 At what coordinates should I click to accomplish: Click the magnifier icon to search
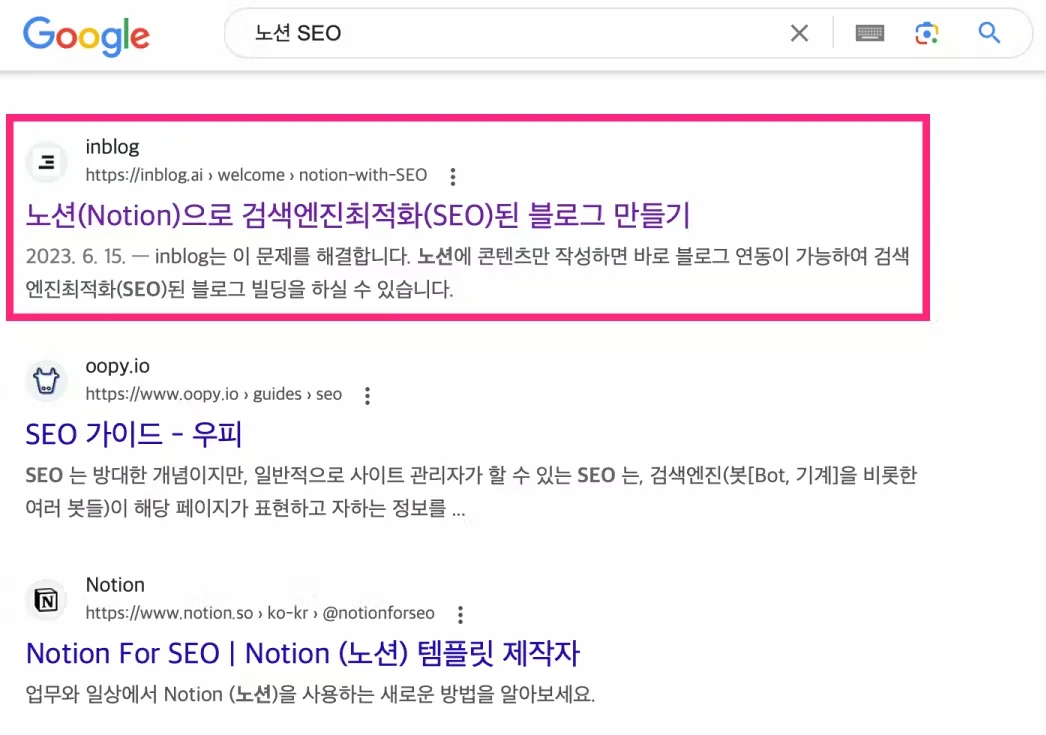tap(988, 32)
